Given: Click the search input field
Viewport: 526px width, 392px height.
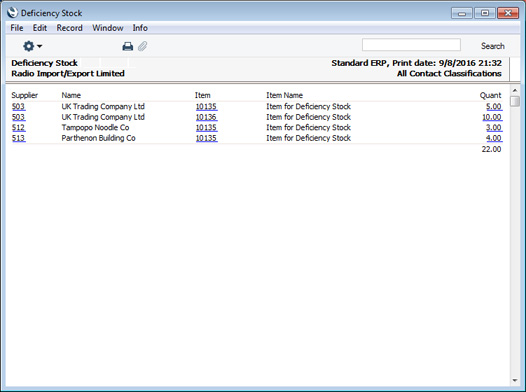Looking at the screenshot, I should (411, 45).
